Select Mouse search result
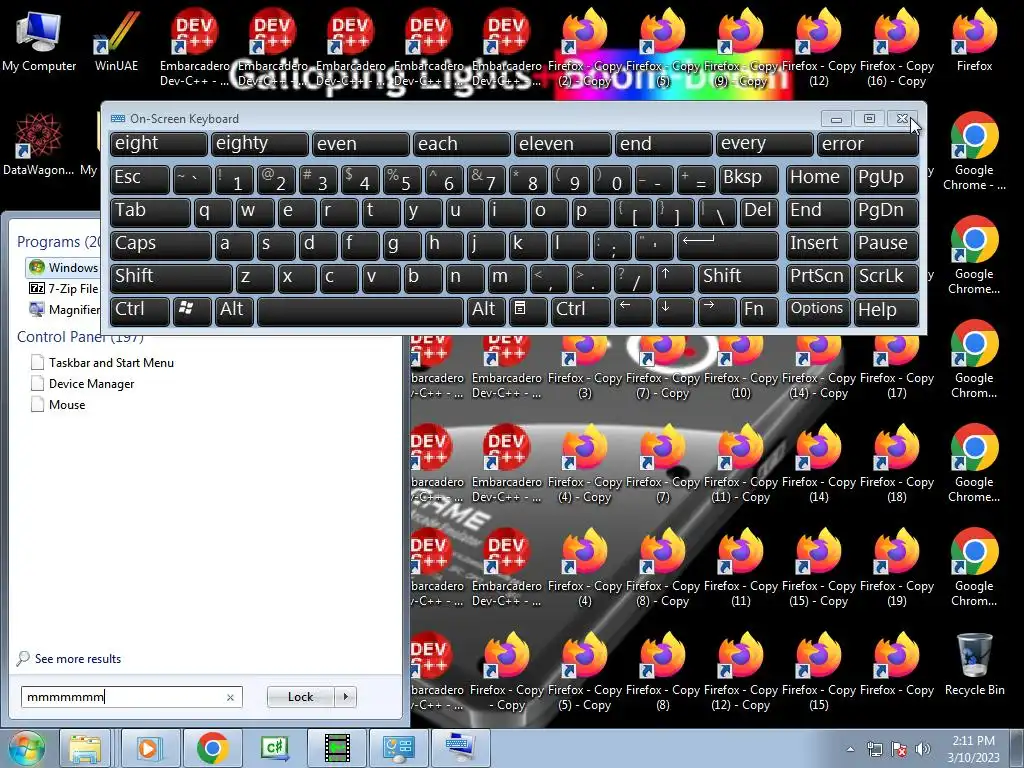The width and height of the screenshot is (1024, 768). (x=57, y=404)
